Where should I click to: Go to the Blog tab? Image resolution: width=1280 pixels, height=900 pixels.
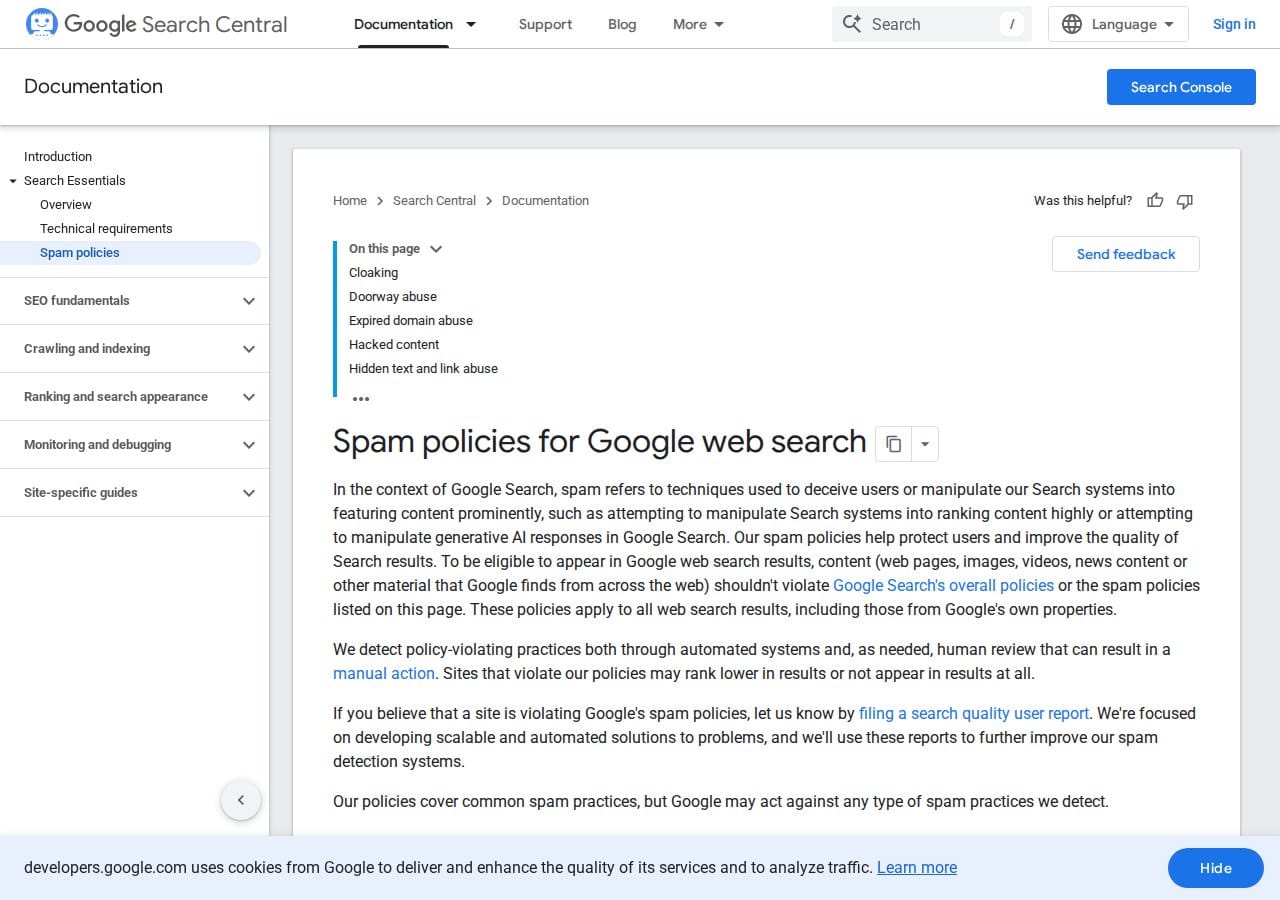pos(622,24)
